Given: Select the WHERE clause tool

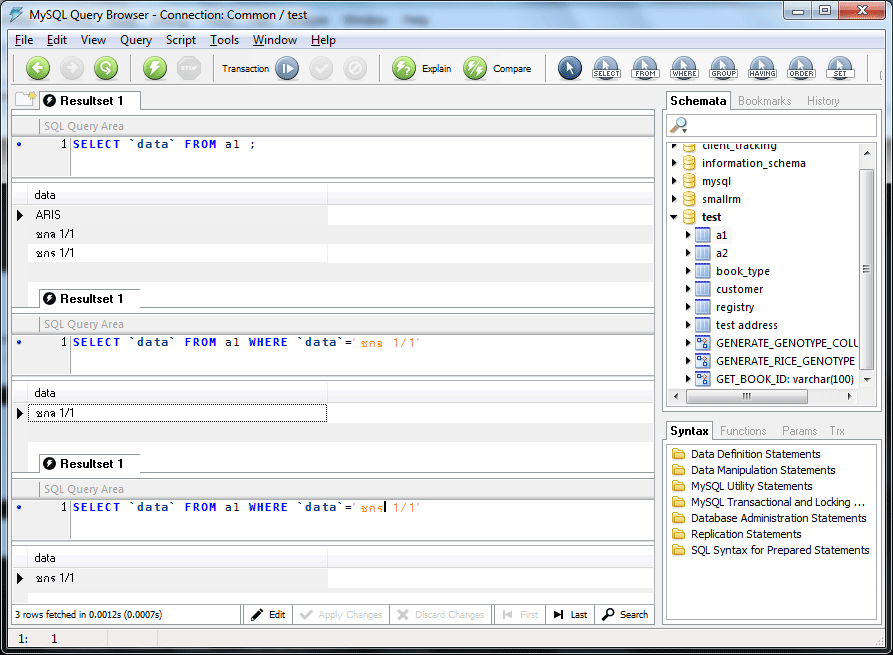Looking at the screenshot, I should (x=684, y=68).
